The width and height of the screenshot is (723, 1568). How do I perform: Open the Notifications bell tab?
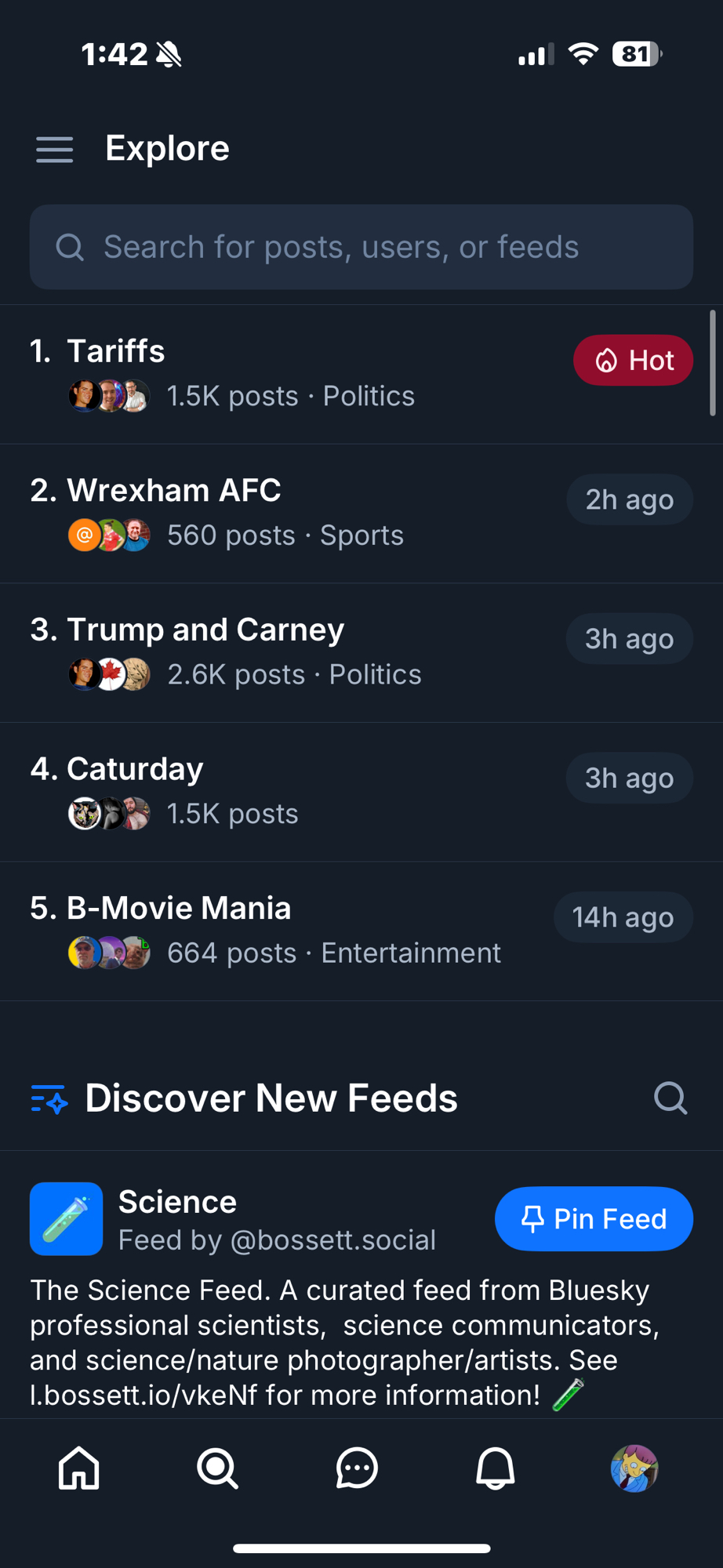pos(496,1468)
